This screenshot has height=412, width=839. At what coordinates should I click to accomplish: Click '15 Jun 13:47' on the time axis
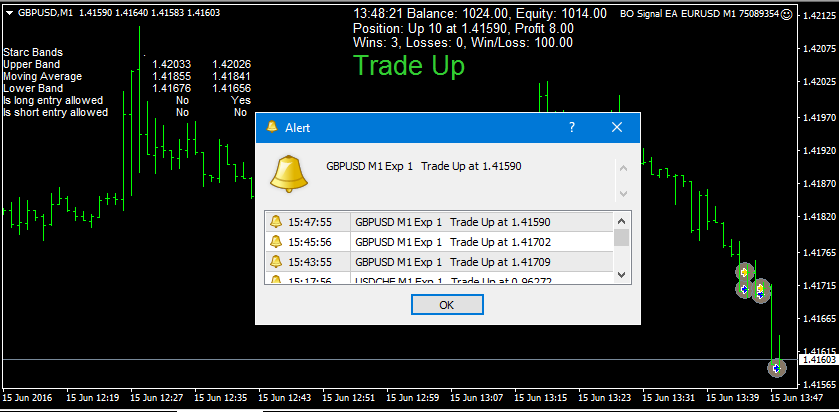click(797, 398)
